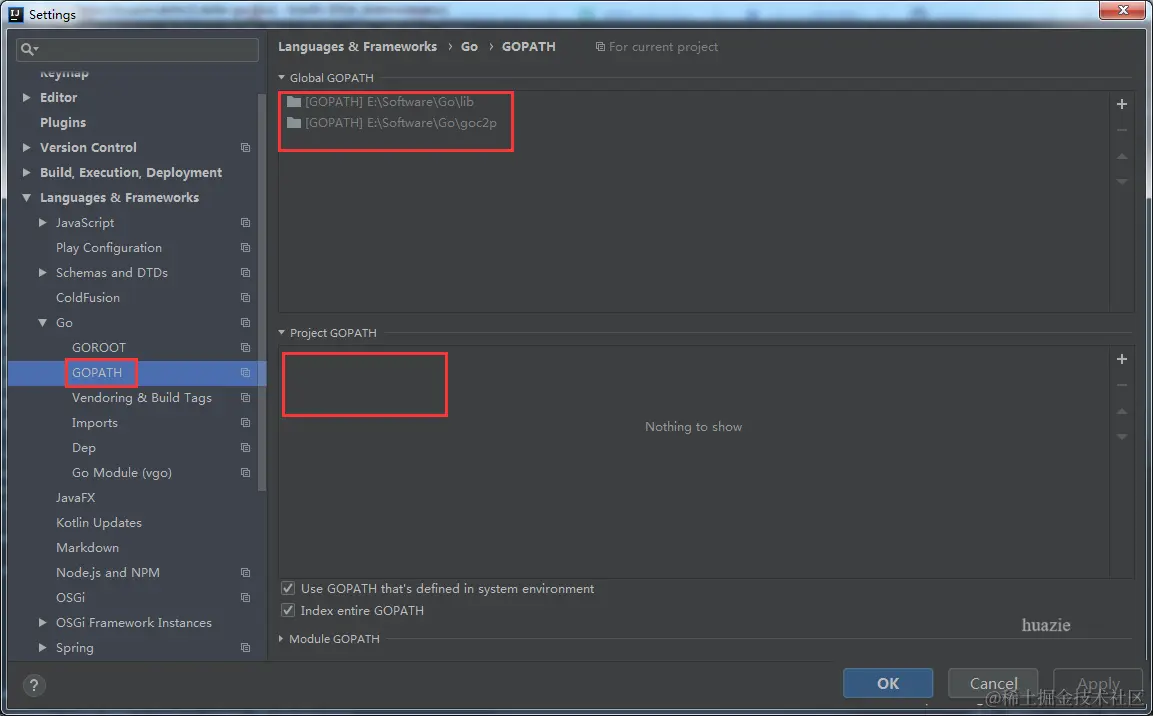Click the Apply button
1153x716 pixels.
click(x=1098, y=683)
